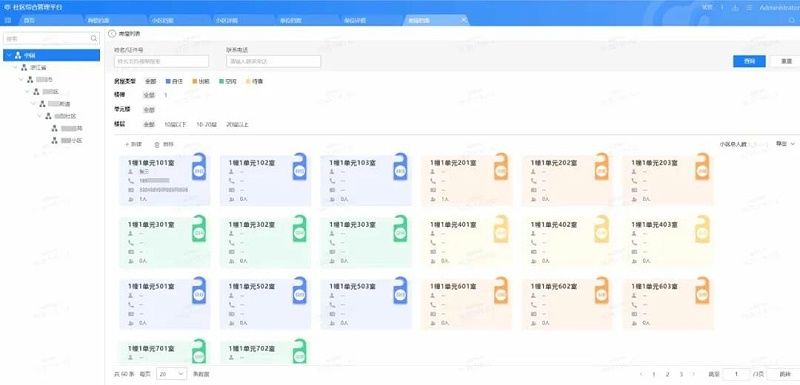Click the green hanger tag on room 301
Screen dimensions: 800x385
tap(199, 228)
